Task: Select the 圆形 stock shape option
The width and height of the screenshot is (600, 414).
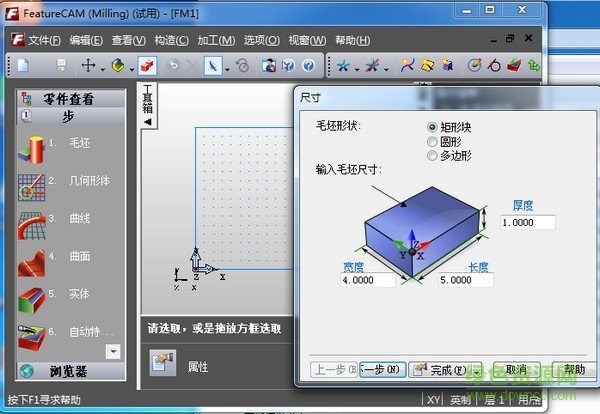Action: click(x=432, y=142)
